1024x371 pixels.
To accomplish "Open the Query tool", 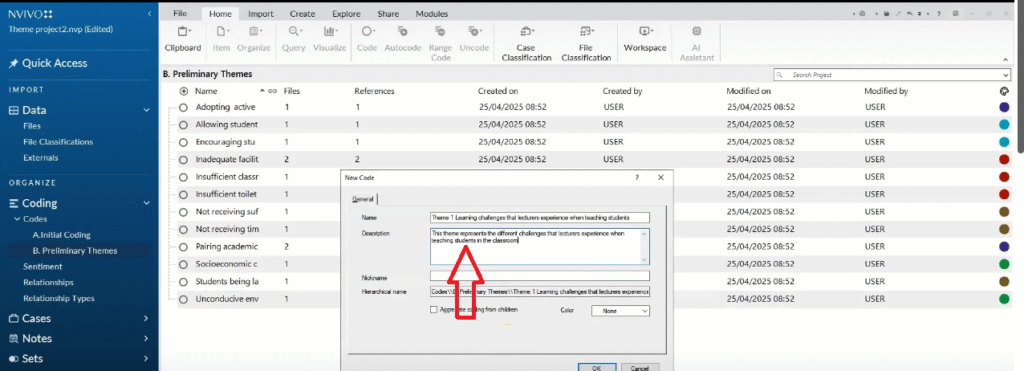I will tap(294, 39).
